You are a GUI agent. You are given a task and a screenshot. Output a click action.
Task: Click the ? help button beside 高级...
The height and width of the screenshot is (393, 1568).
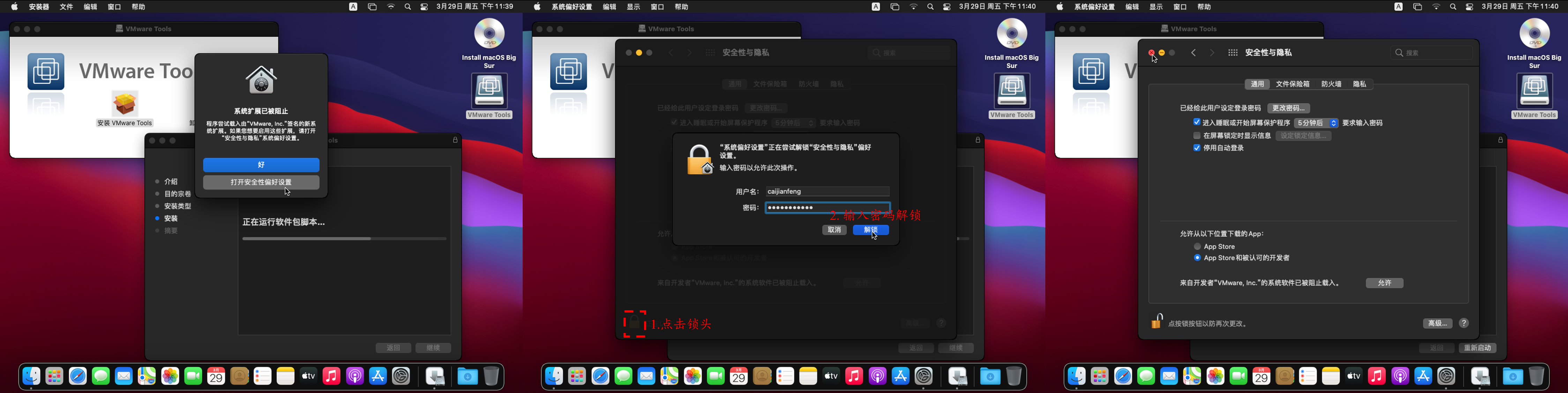click(1464, 324)
